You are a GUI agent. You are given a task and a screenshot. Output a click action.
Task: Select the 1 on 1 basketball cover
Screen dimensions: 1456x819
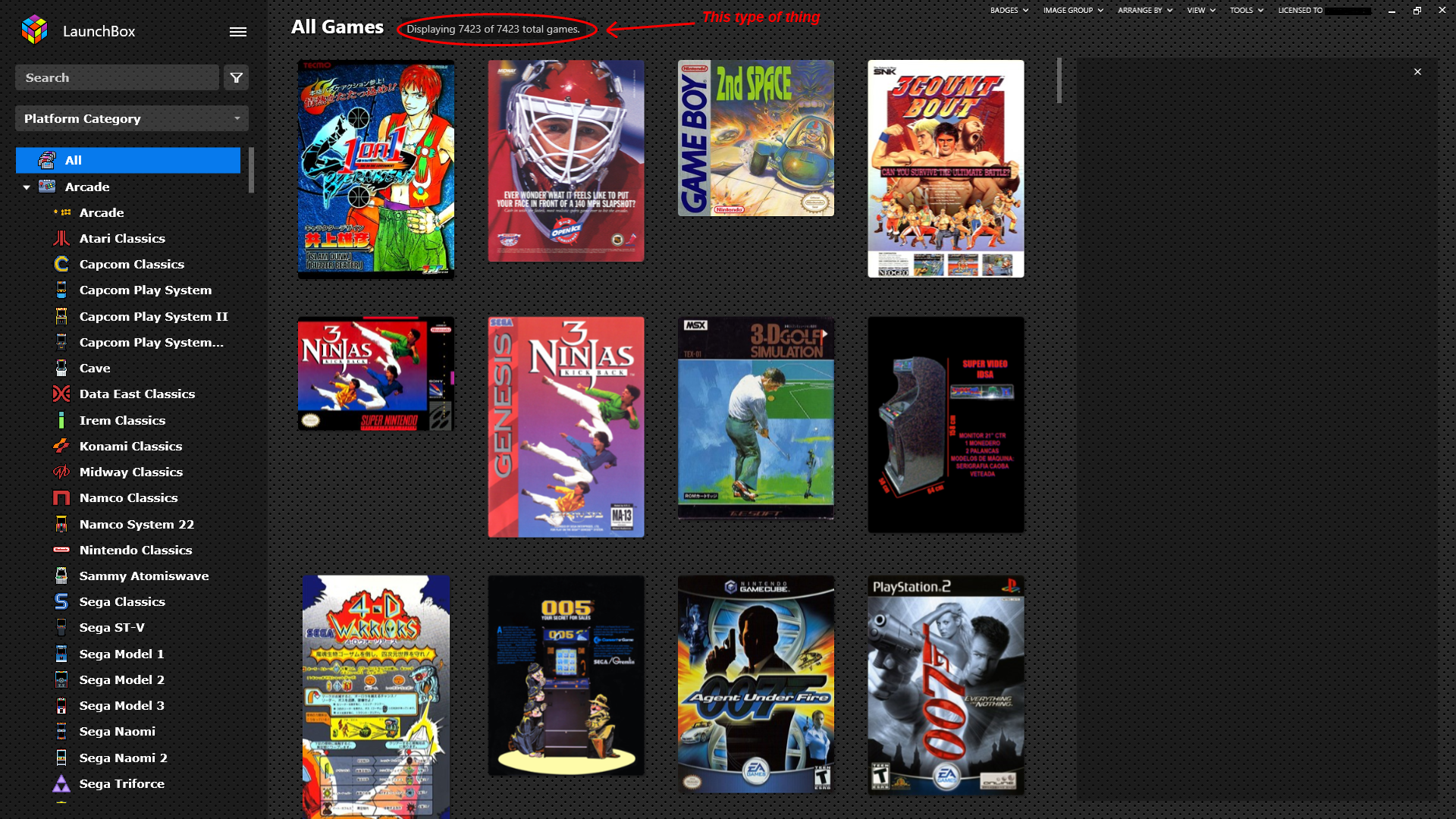(x=376, y=169)
